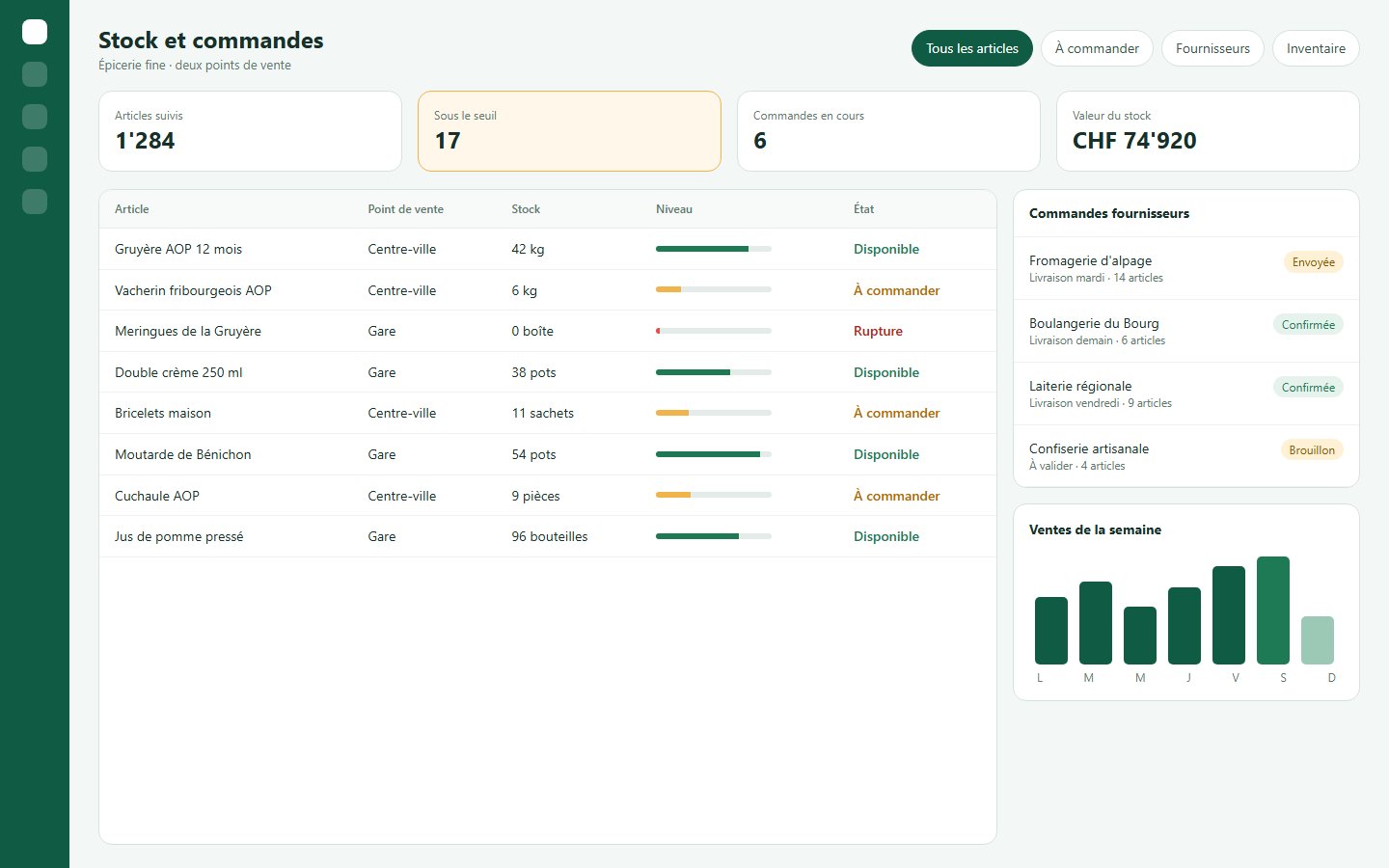Open the "Fromagerie d'alpage" supplier order
The height and width of the screenshot is (868, 1389).
point(1186,268)
